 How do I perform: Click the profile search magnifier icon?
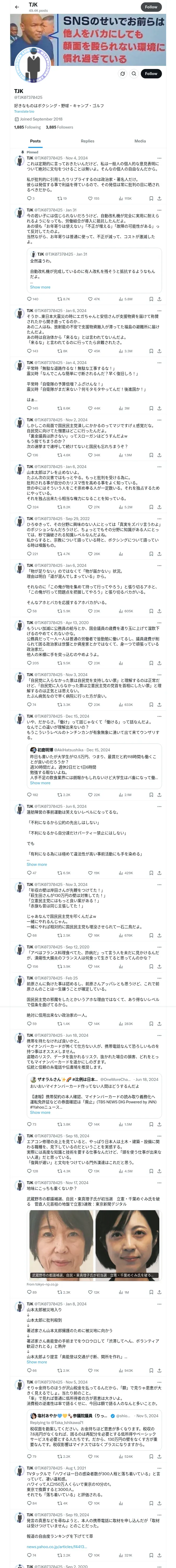[x=133, y=74]
